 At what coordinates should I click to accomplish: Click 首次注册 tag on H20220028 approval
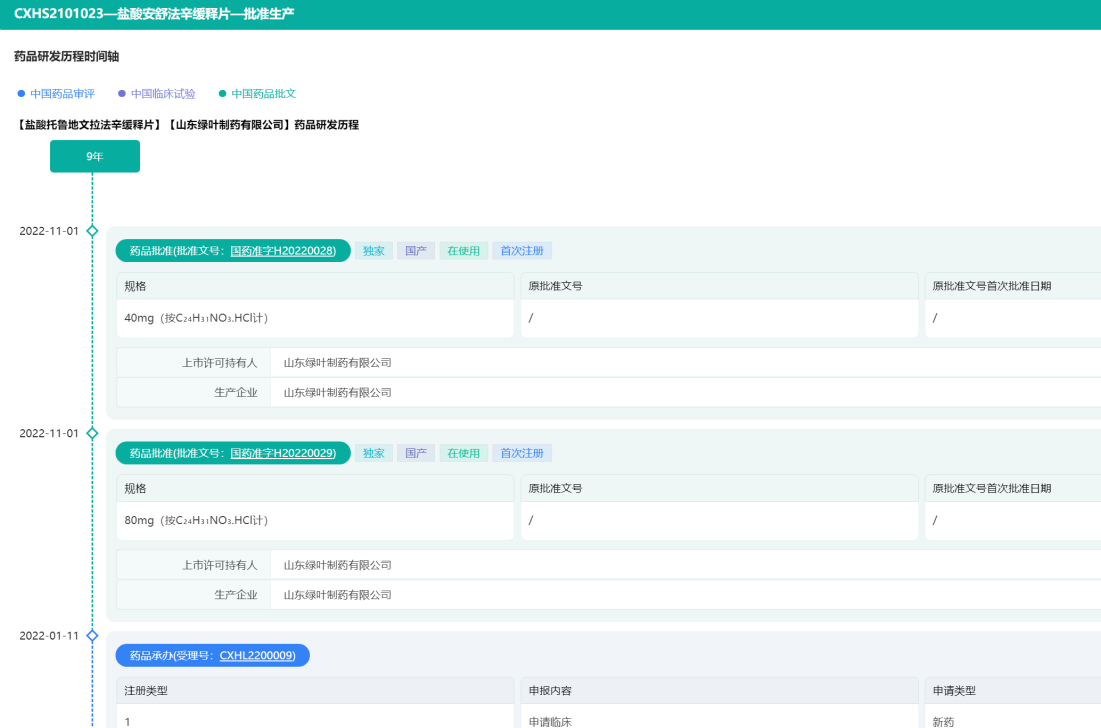(x=522, y=251)
